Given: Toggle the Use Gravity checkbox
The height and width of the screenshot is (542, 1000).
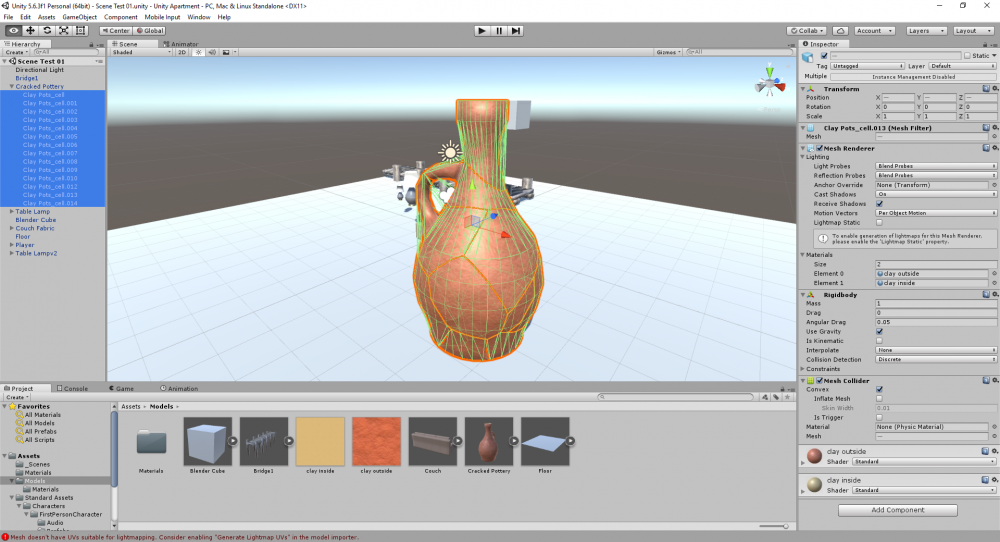Looking at the screenshot, I should click(x=879, y=332).
